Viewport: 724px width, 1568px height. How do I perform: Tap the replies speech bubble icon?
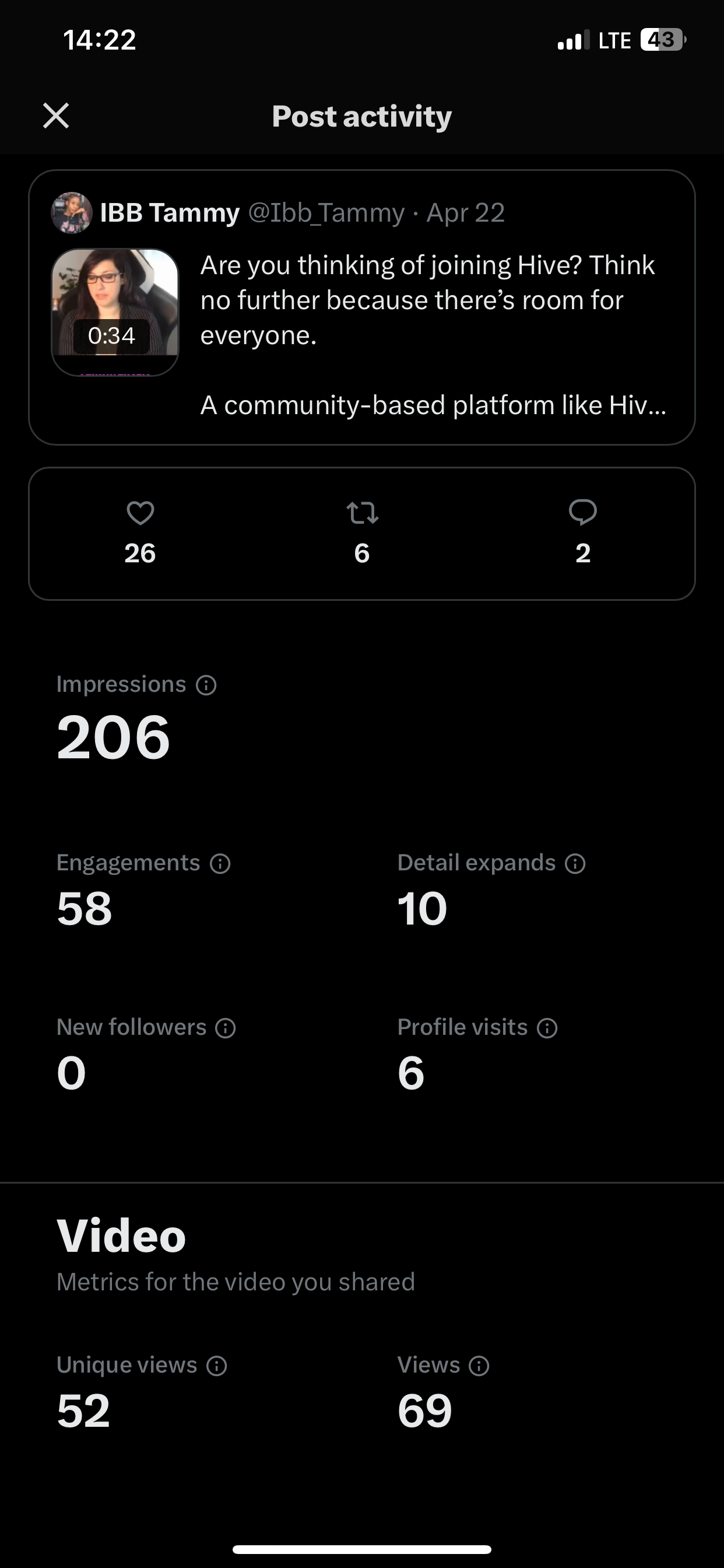point(582,513)
